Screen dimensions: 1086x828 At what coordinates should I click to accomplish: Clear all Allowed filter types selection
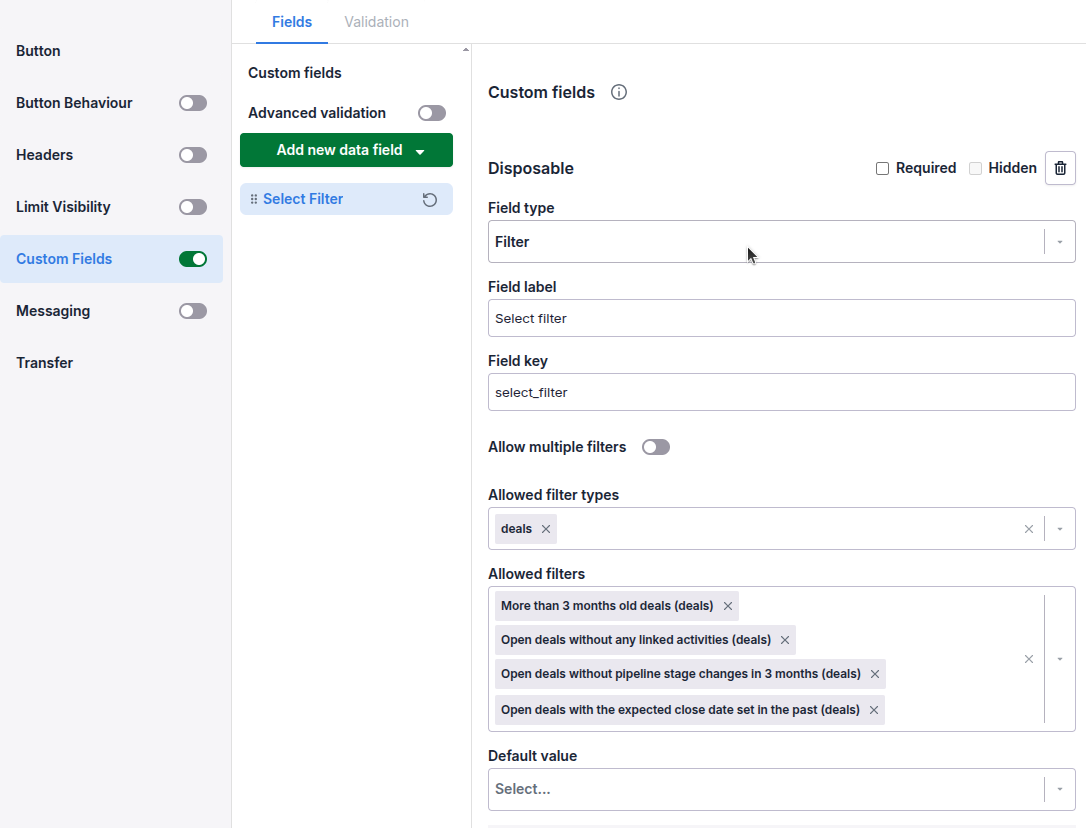(1029, 529)
